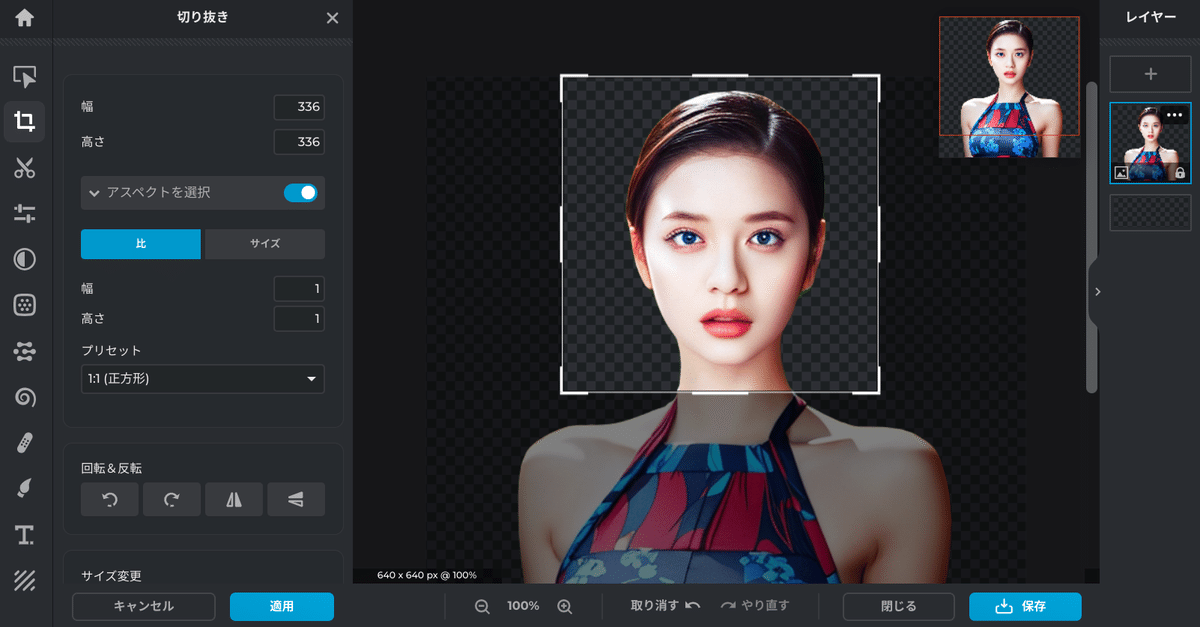Open the dotted-square Effect tool
Screen dimensions: 1200x627
[x=24, y=306]
